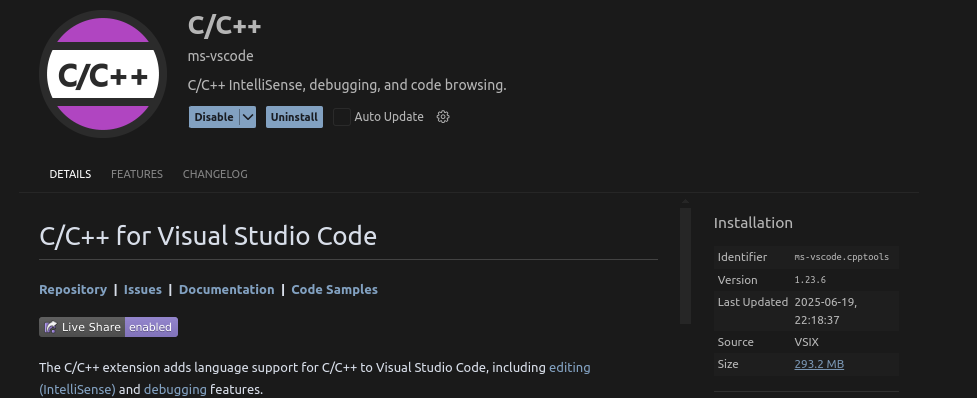The image size is (977, 398).
Task: Switch to the CHANGELOG tab
Action: pyautogui.click(x=215, y=174)
